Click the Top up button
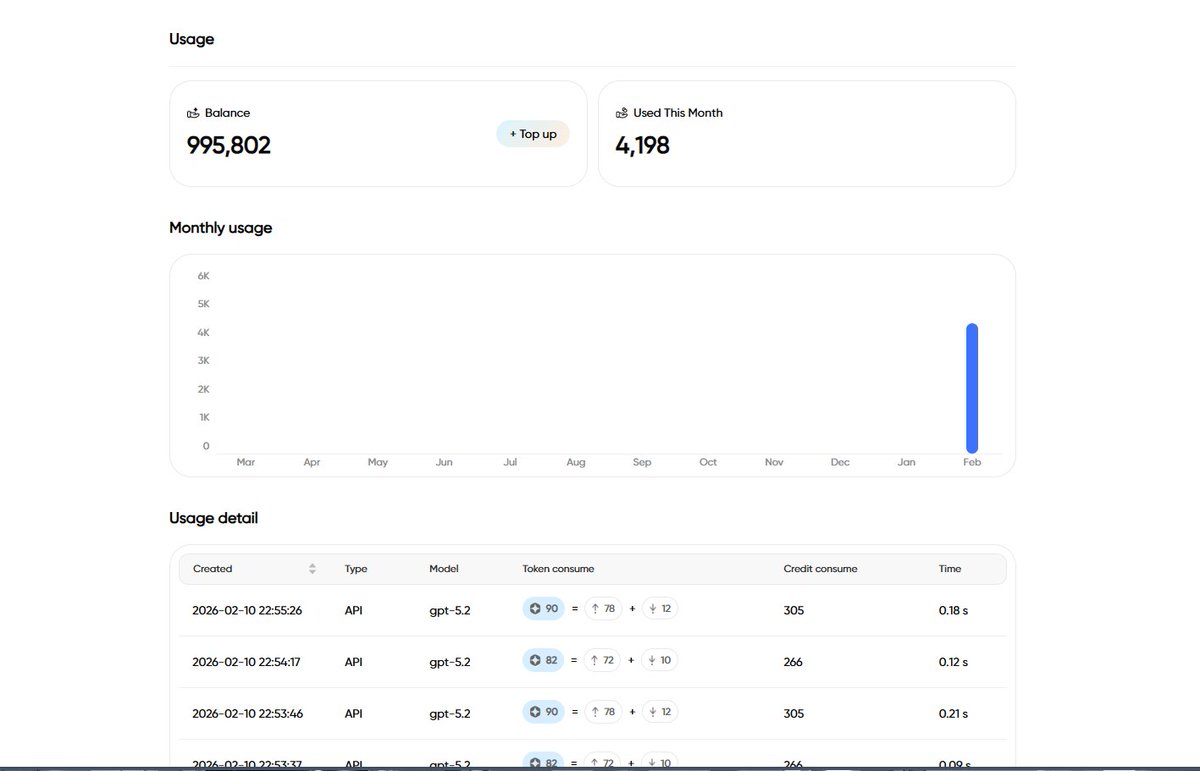The image size is (1200, 771). (x=533, y=134)
